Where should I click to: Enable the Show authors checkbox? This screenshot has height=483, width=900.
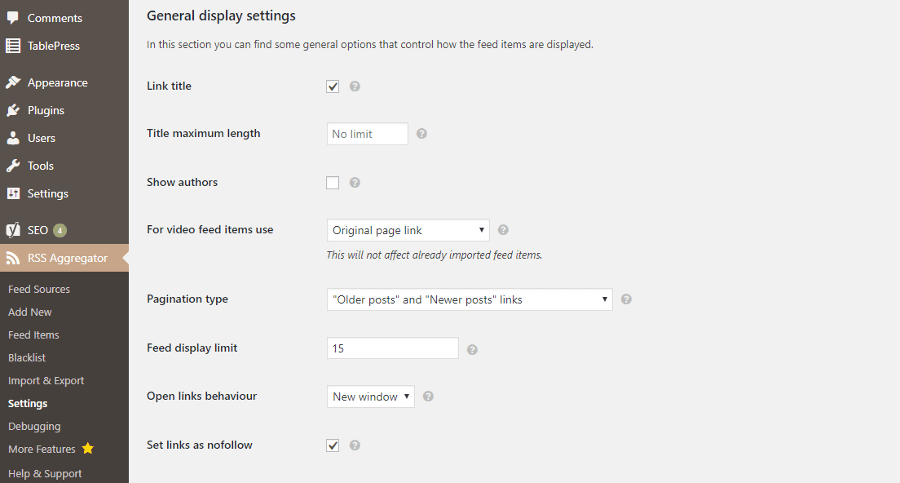(x=332, y=183)
